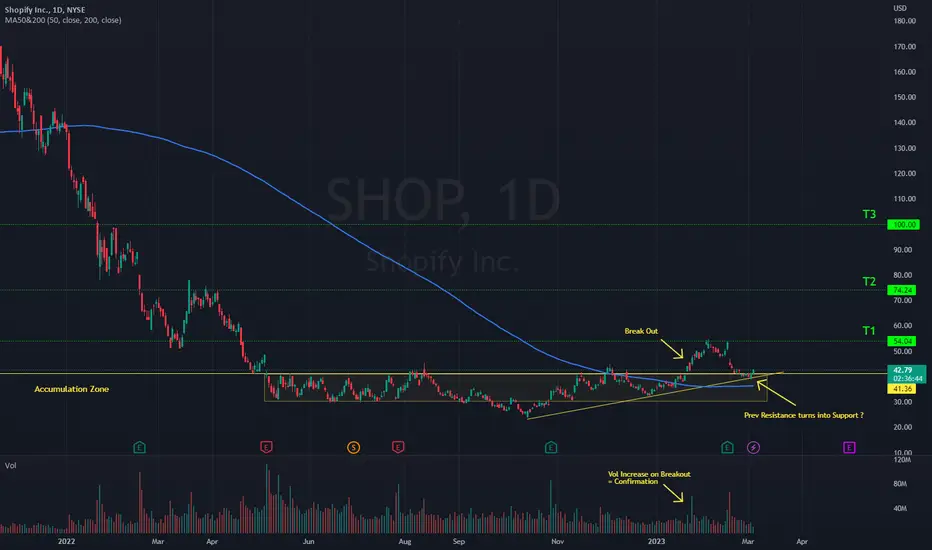
Task: Click the 80M volume axis value
Action: tap(900, 484)
